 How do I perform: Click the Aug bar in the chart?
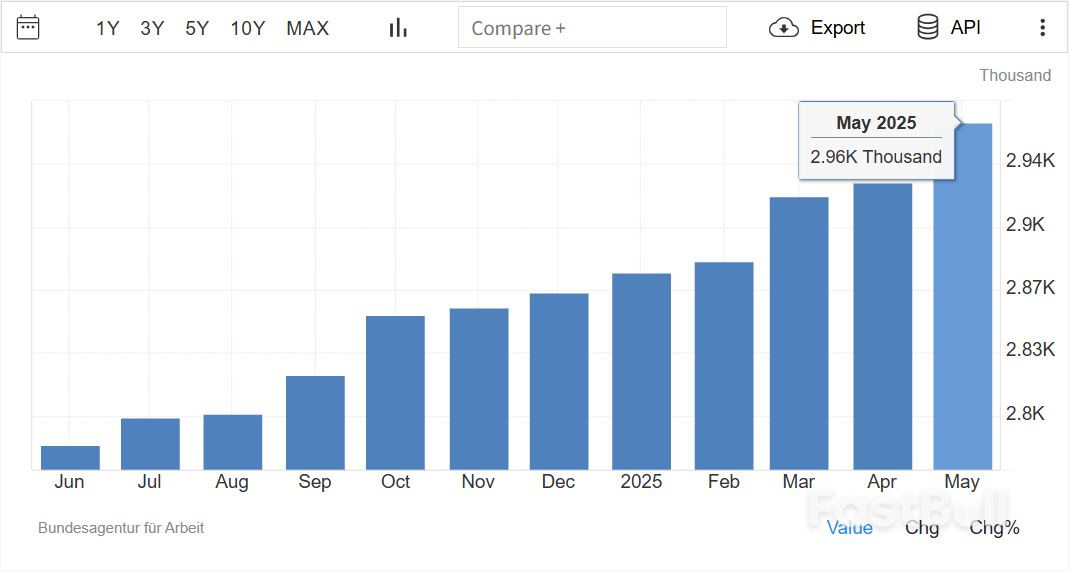[233, 442]
